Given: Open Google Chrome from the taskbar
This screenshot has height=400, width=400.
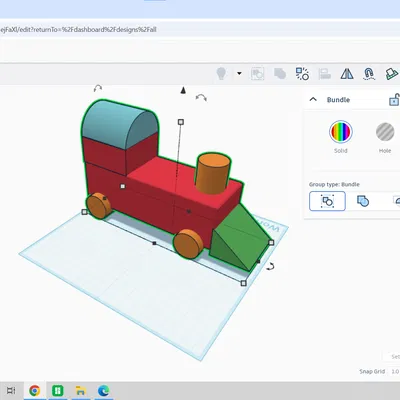Looking at the screenshot, I should pos(35,390).
